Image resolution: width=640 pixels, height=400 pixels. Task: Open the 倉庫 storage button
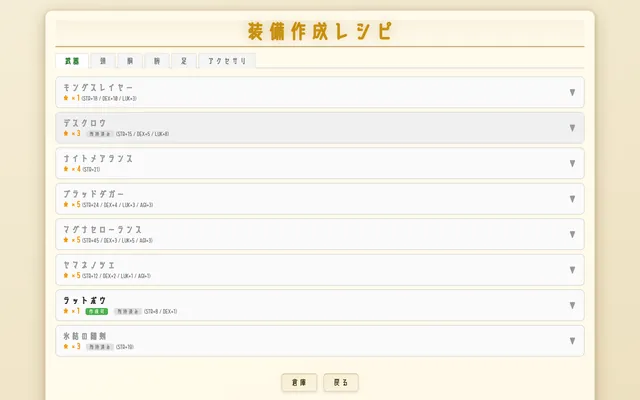click(299, 382)
